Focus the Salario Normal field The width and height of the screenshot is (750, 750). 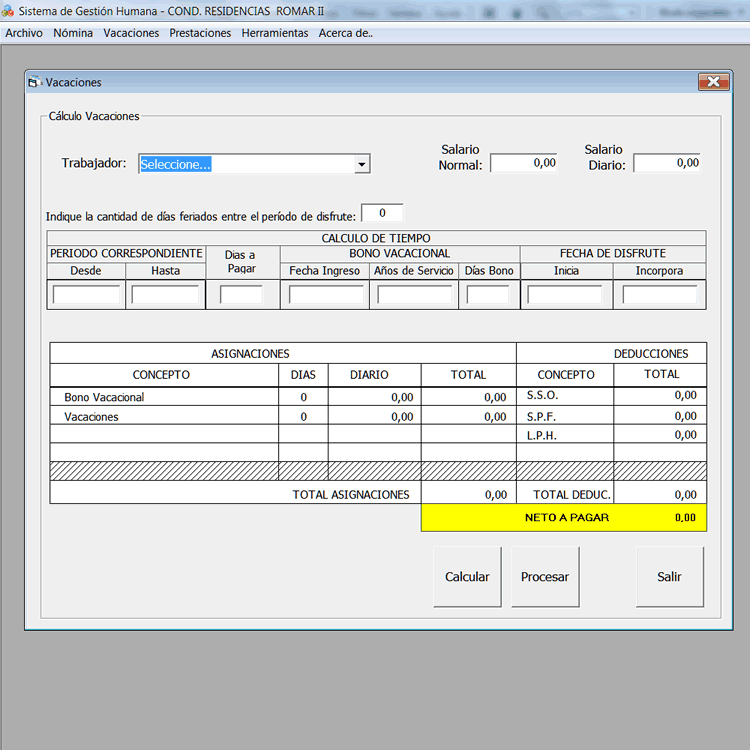tap(524, 163)
